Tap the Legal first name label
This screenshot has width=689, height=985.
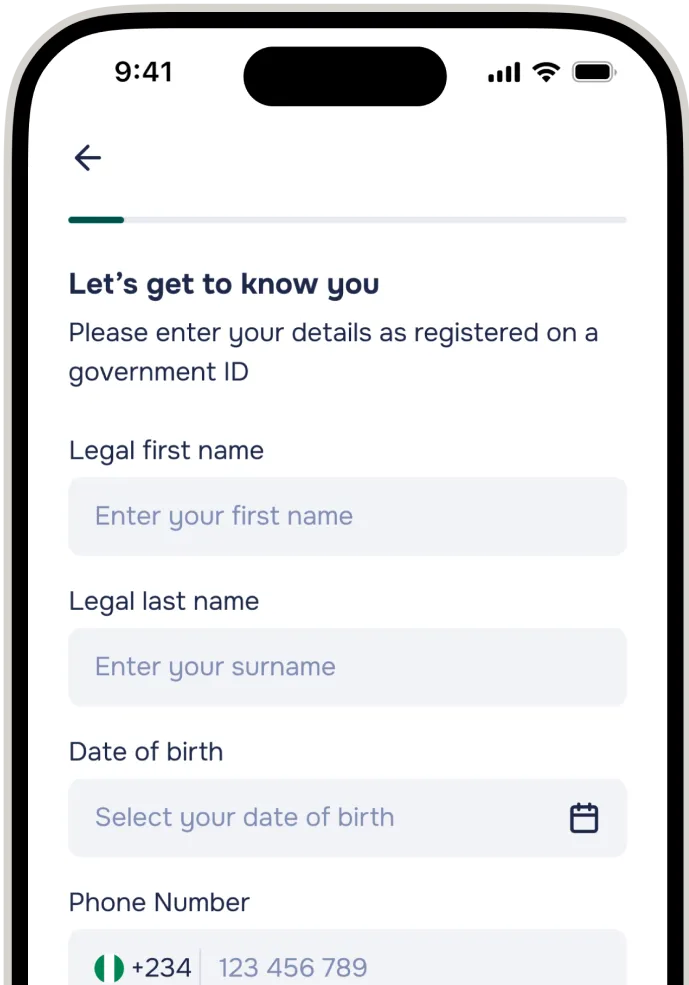click(166, 451)
